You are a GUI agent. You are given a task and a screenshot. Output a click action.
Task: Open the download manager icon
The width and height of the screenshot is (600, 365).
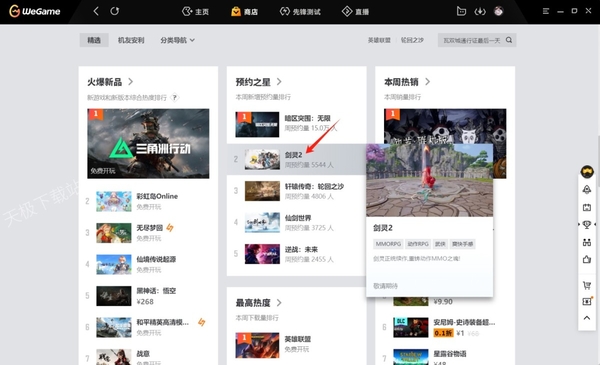coord(480,11)
